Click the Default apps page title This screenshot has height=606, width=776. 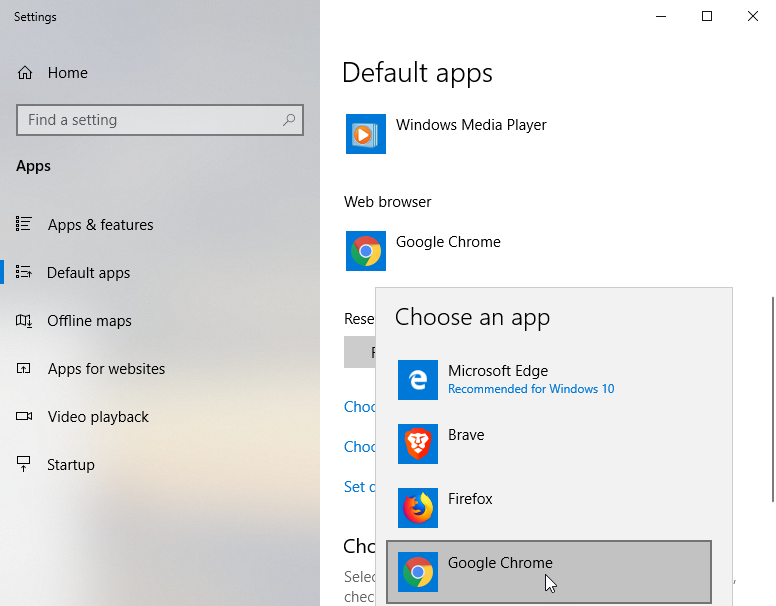tap(417, 72)
